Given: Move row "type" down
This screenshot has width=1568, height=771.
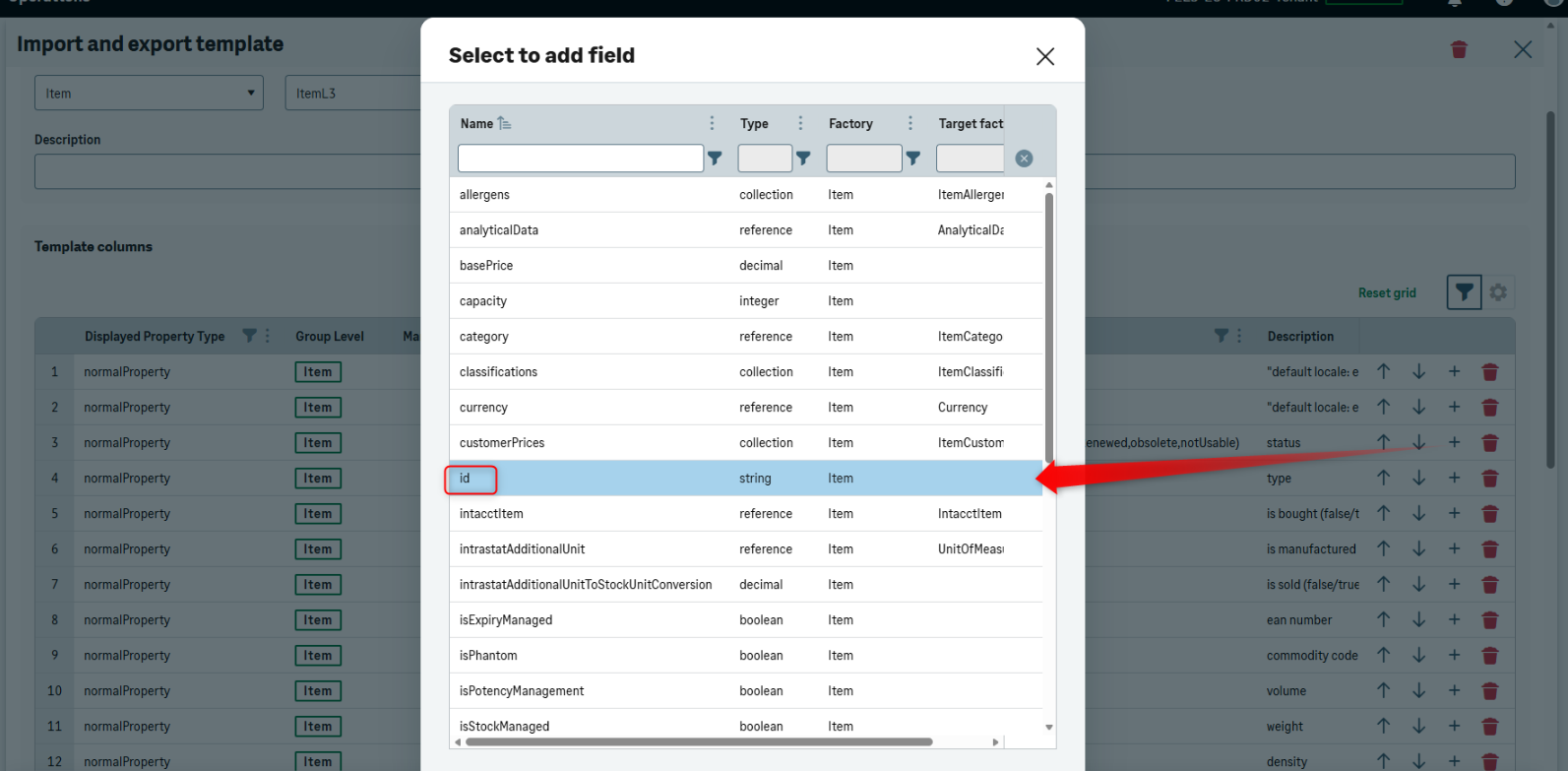Looking at the screenshot, I should [x=1418, y=478].
